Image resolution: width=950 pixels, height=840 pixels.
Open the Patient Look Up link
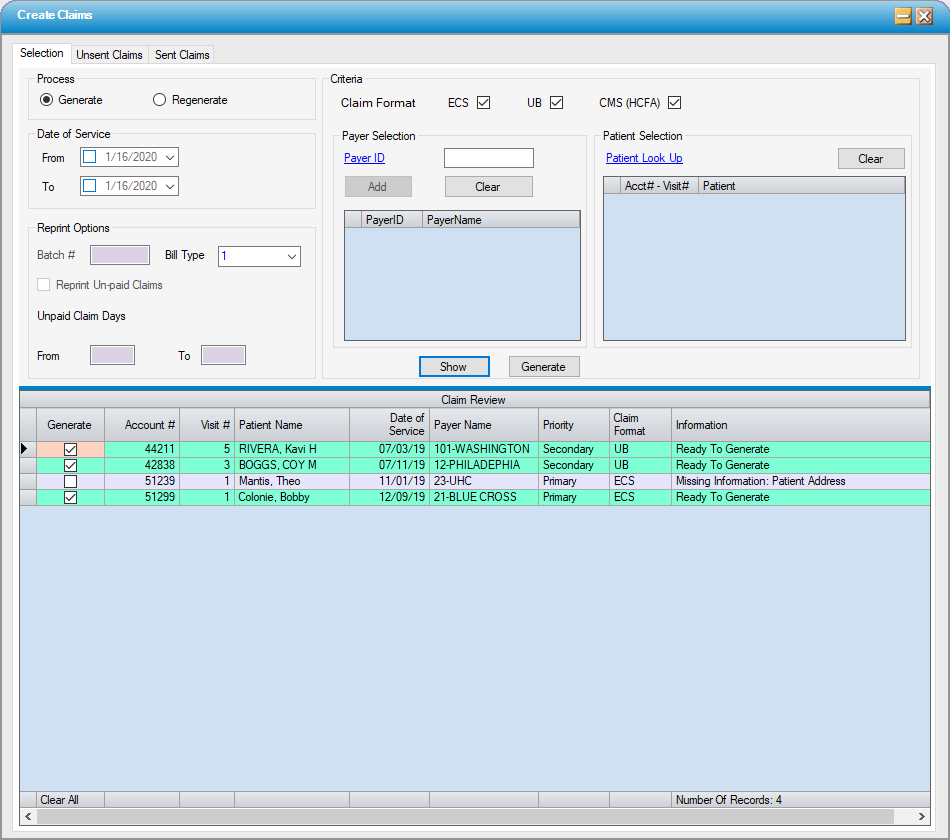pyautogui.click(x=644, y=158)
